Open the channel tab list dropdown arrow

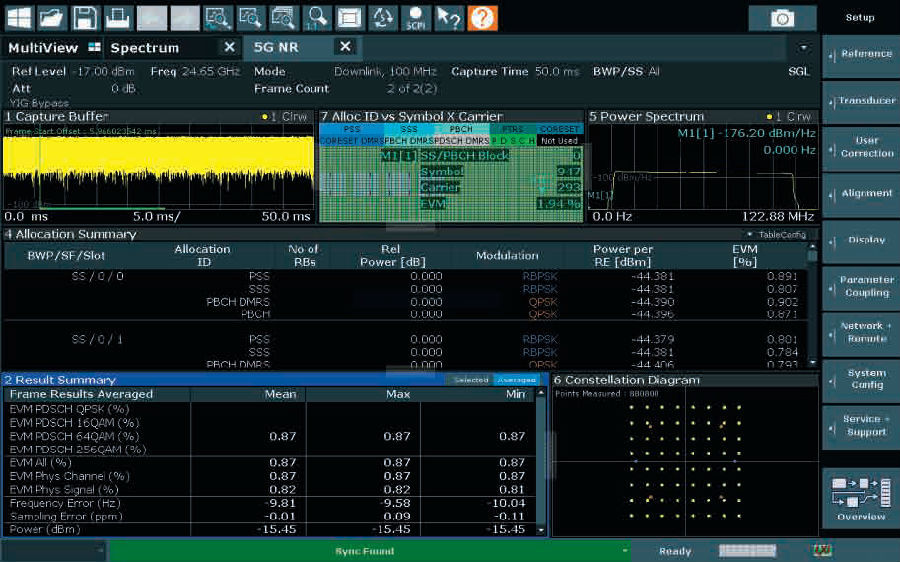804,47
